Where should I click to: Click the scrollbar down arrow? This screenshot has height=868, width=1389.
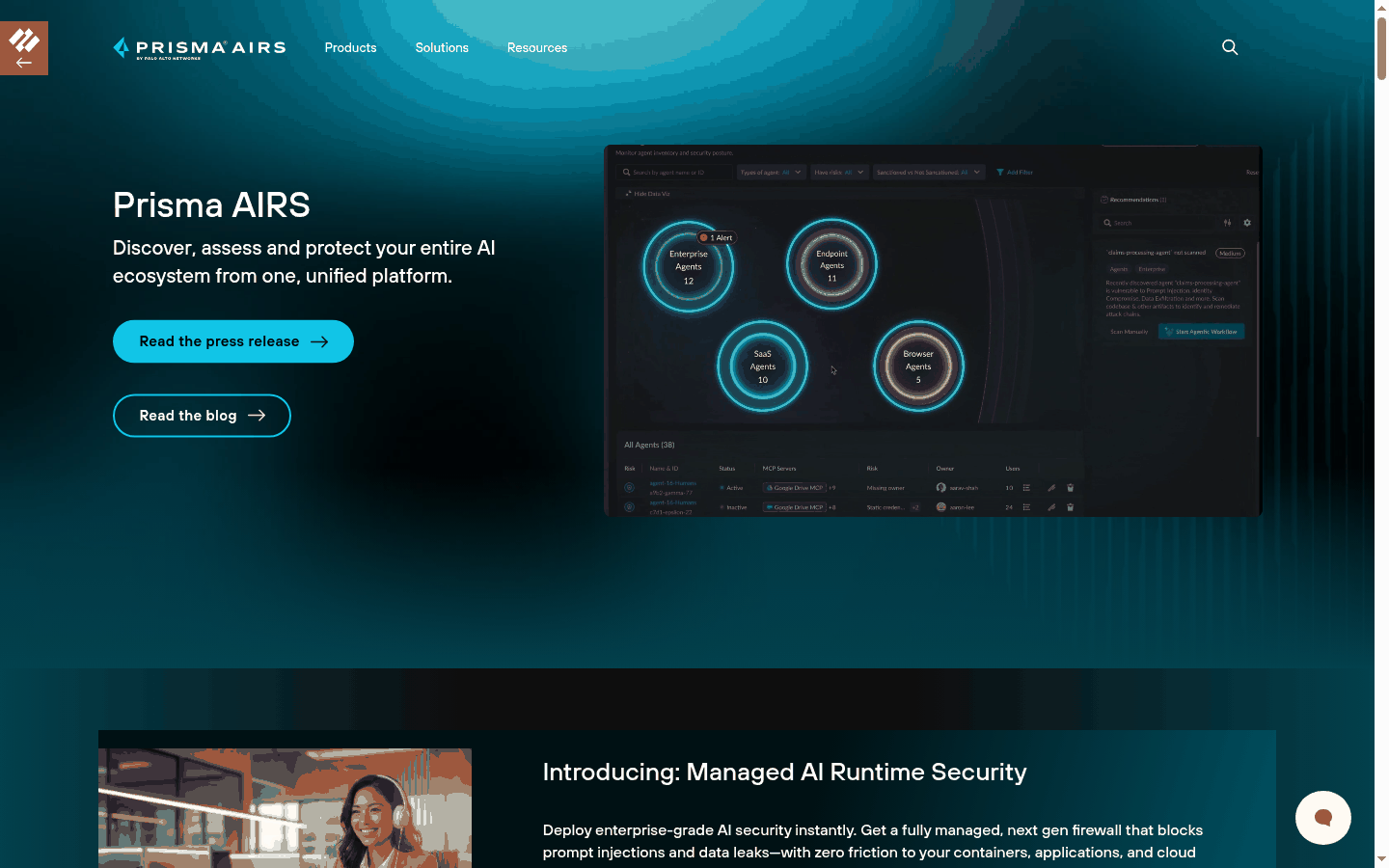(x=1381, y=858)
